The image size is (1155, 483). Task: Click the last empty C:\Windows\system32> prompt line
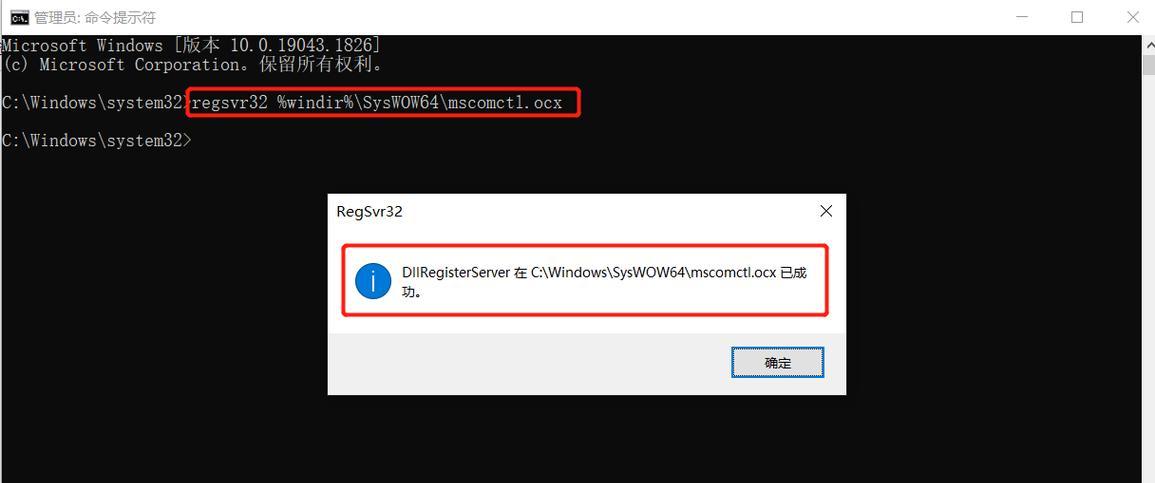96,141
